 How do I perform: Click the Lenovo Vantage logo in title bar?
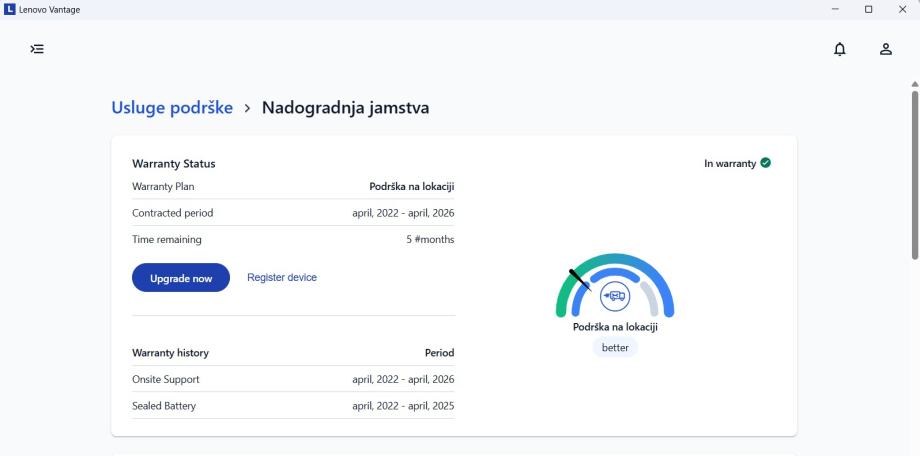[x=10, y=9]
